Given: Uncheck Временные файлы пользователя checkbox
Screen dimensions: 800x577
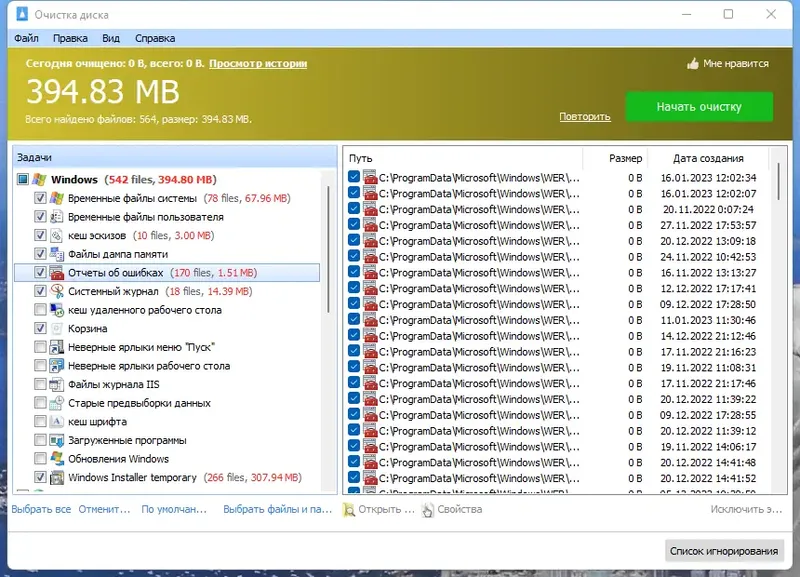Looking at the screenshot, I should click(x=40, y=217).
